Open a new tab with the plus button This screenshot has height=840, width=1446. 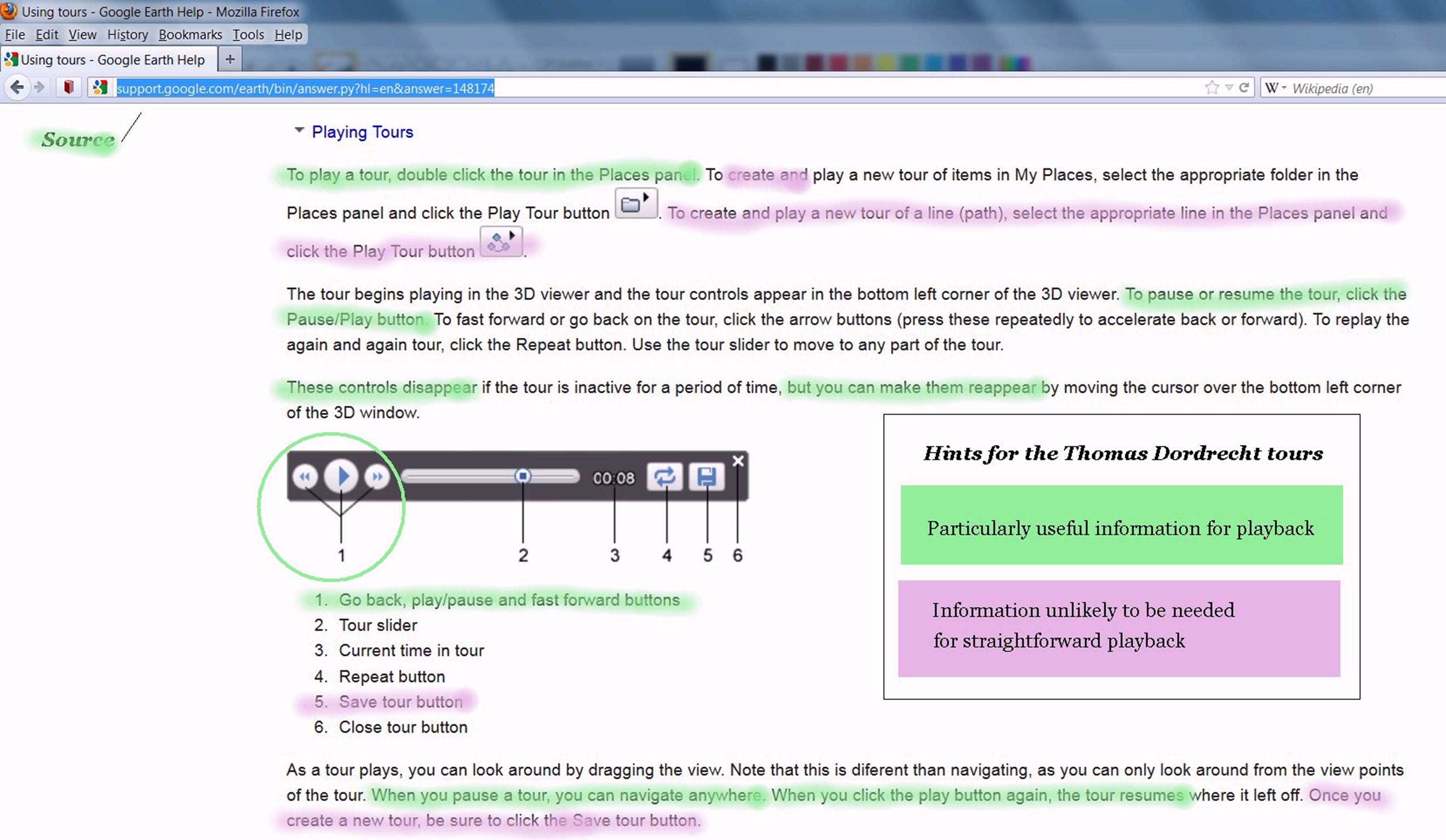click(x=230, y=59)
